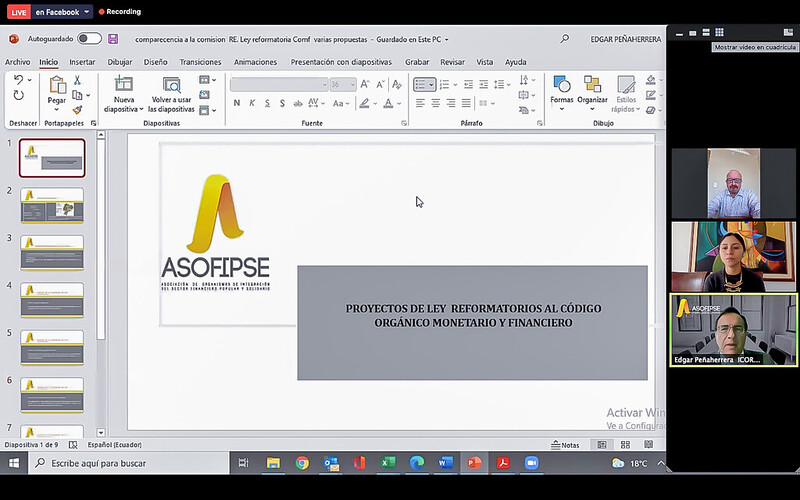Image resolution: width=800 pixels, height=500 pixels.
Task: Click the Notas button in status bar
Action: [x=565, y=445]
